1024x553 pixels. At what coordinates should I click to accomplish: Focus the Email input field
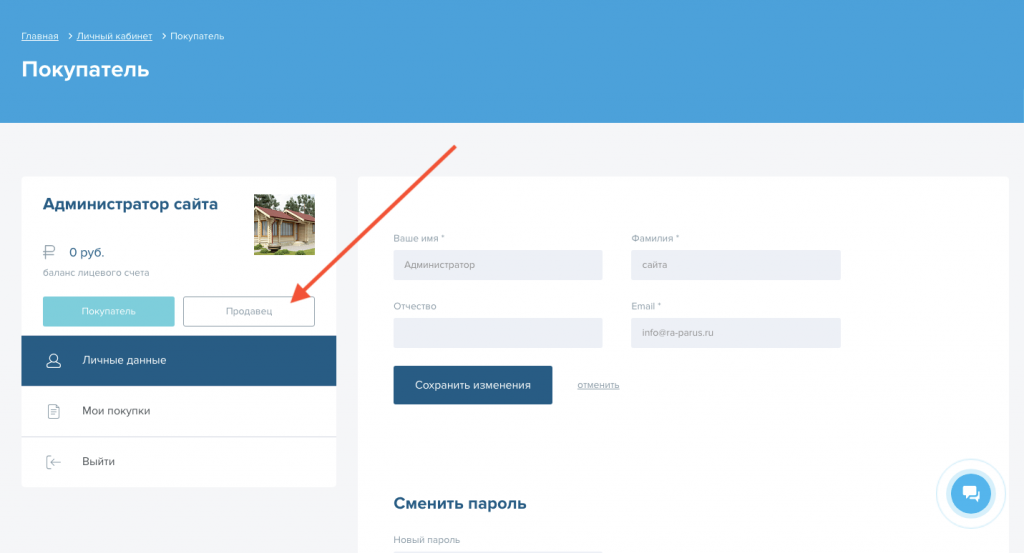point(735,333)
